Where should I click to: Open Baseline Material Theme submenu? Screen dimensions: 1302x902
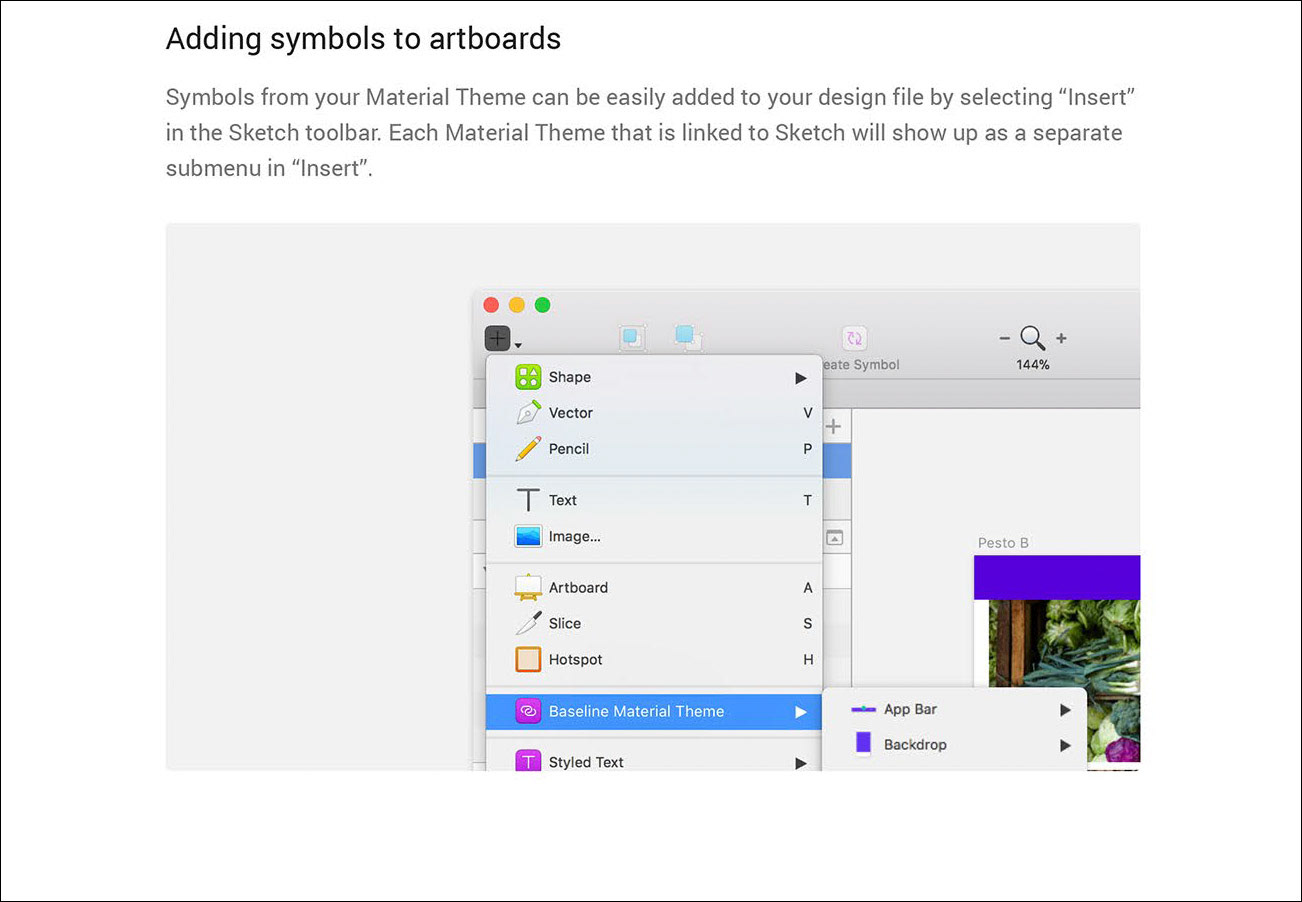point(654,711)
